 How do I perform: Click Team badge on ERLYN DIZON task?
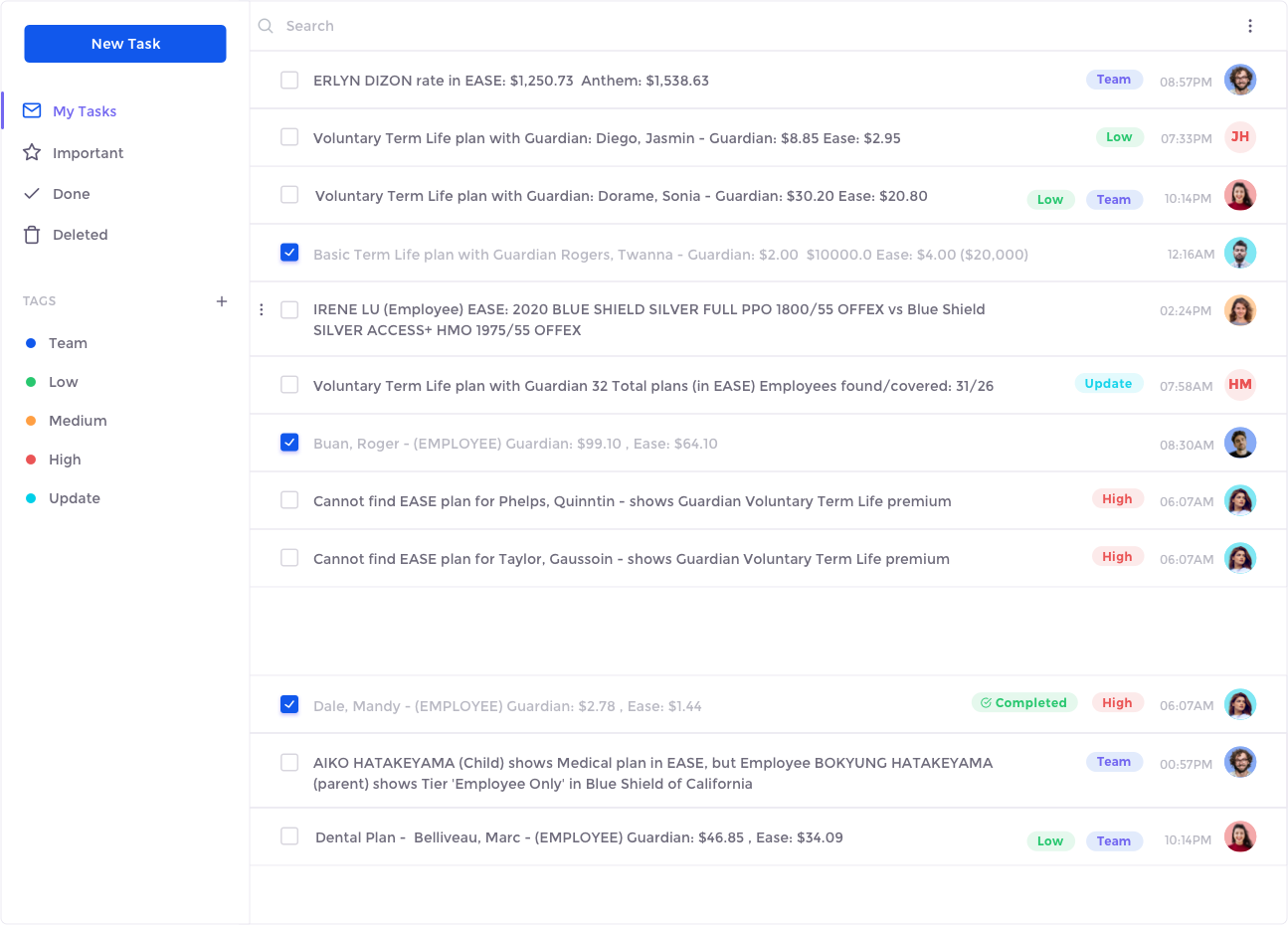1114,80
